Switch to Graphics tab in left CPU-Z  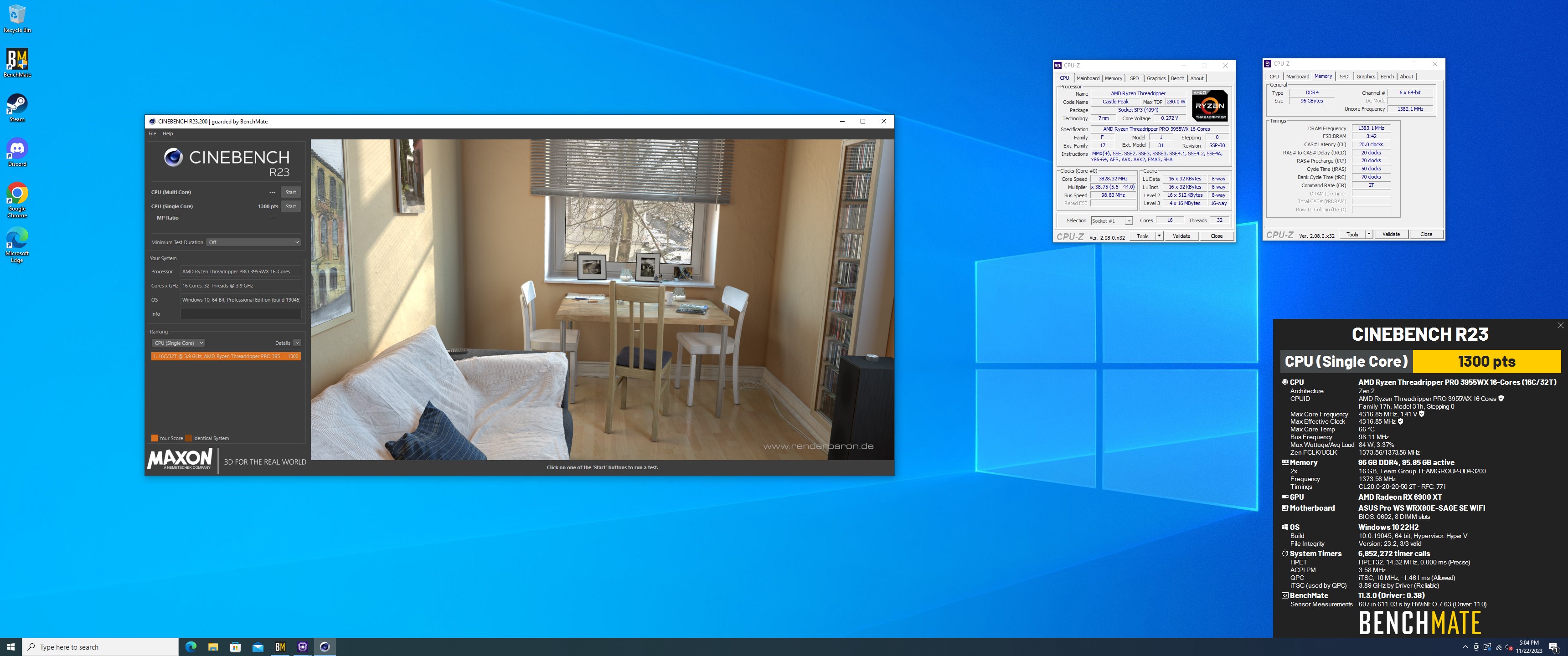click(1156, 78)
